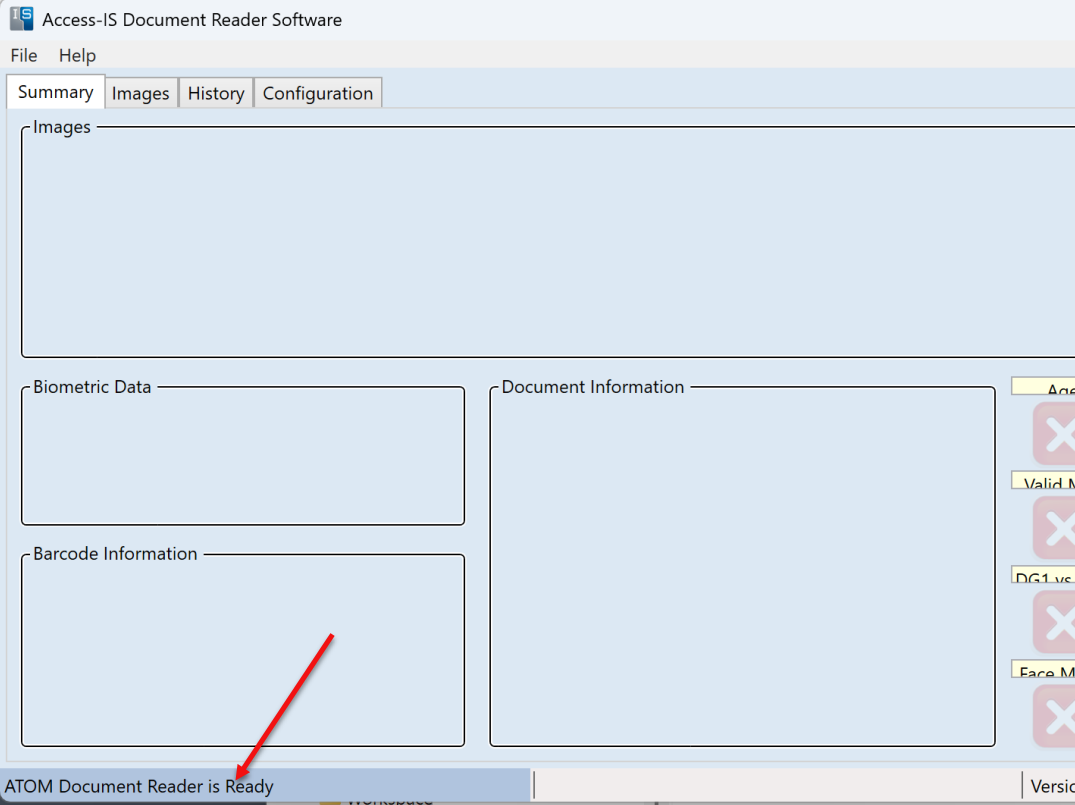This screenshot has width=1075, height=805.
Task: Click the Access-IS application title icon
Action: point(21,19)
